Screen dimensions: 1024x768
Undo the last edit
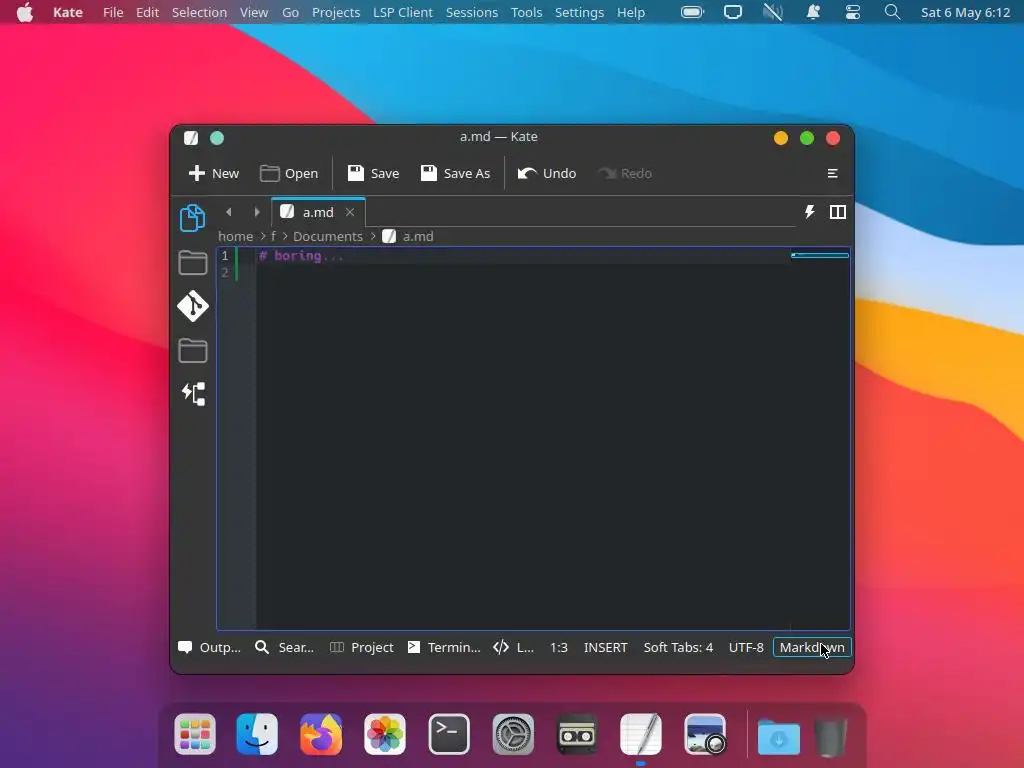[547, 173]
